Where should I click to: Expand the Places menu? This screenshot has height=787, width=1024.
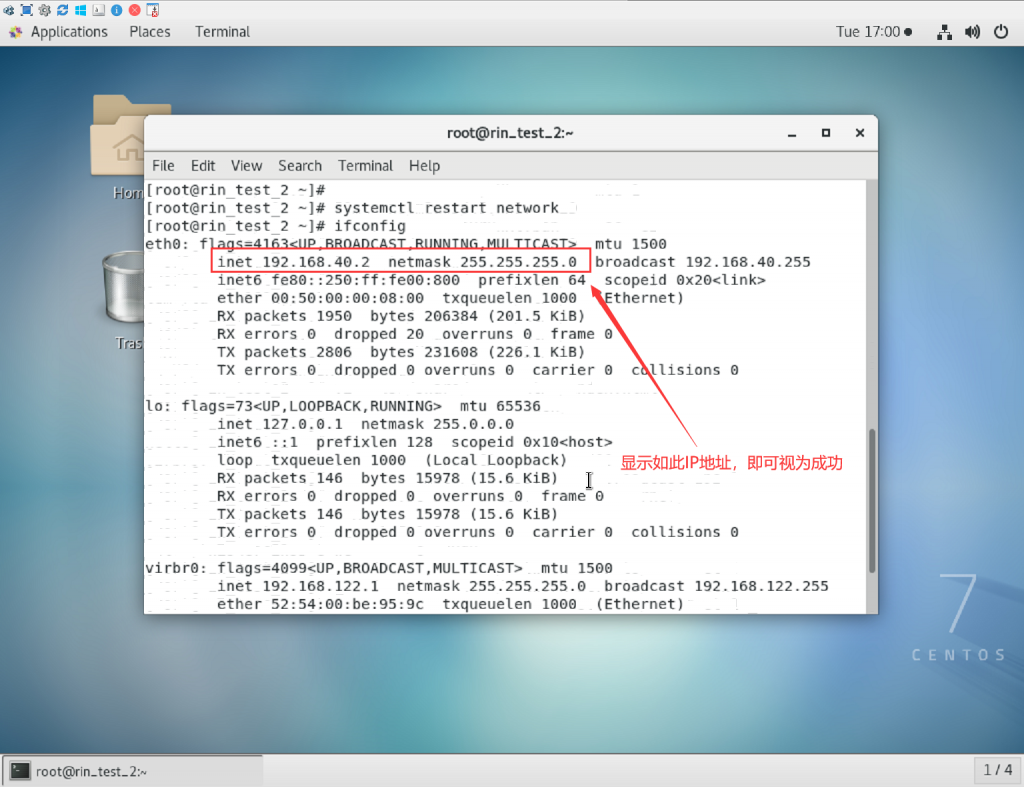point(150,32)
